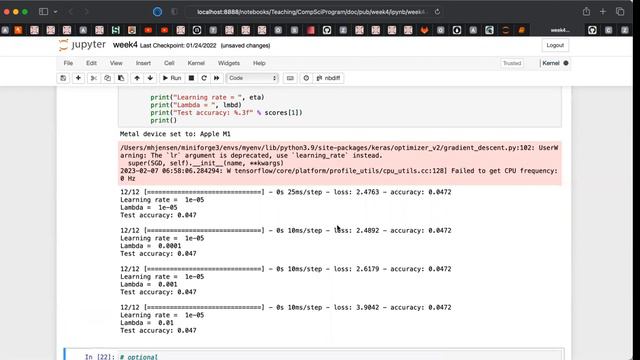Click the nbdiff button

329,78
